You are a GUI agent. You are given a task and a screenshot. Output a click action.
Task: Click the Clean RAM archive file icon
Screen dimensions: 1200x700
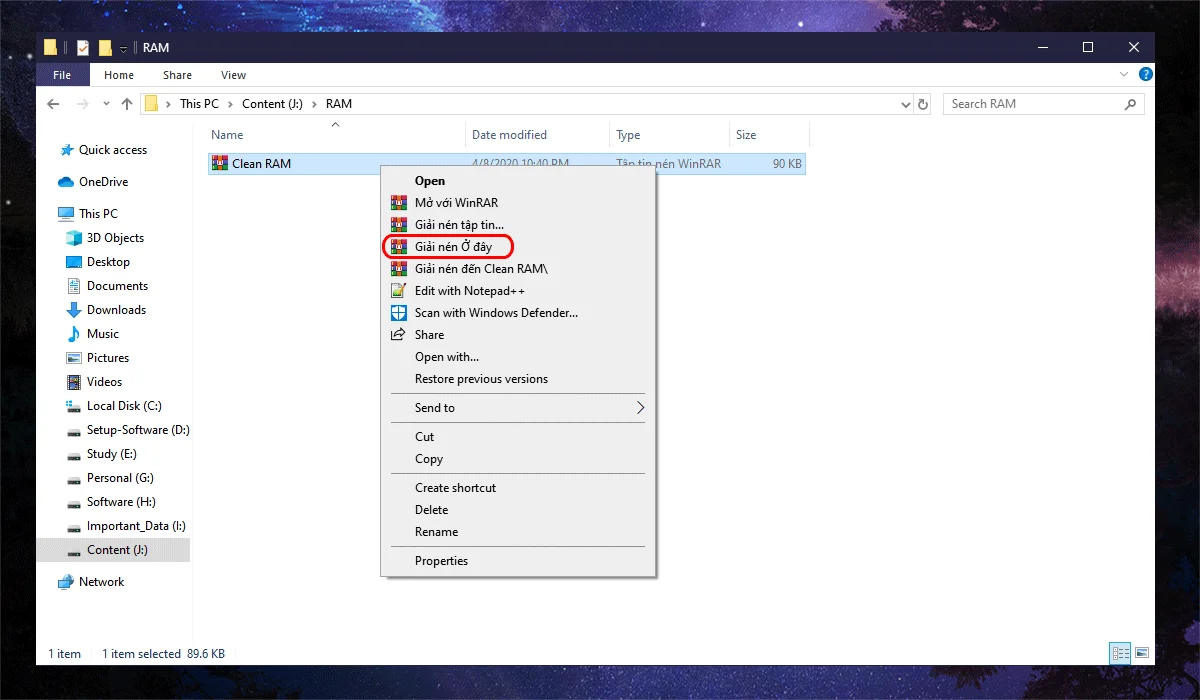pos(220,164)
